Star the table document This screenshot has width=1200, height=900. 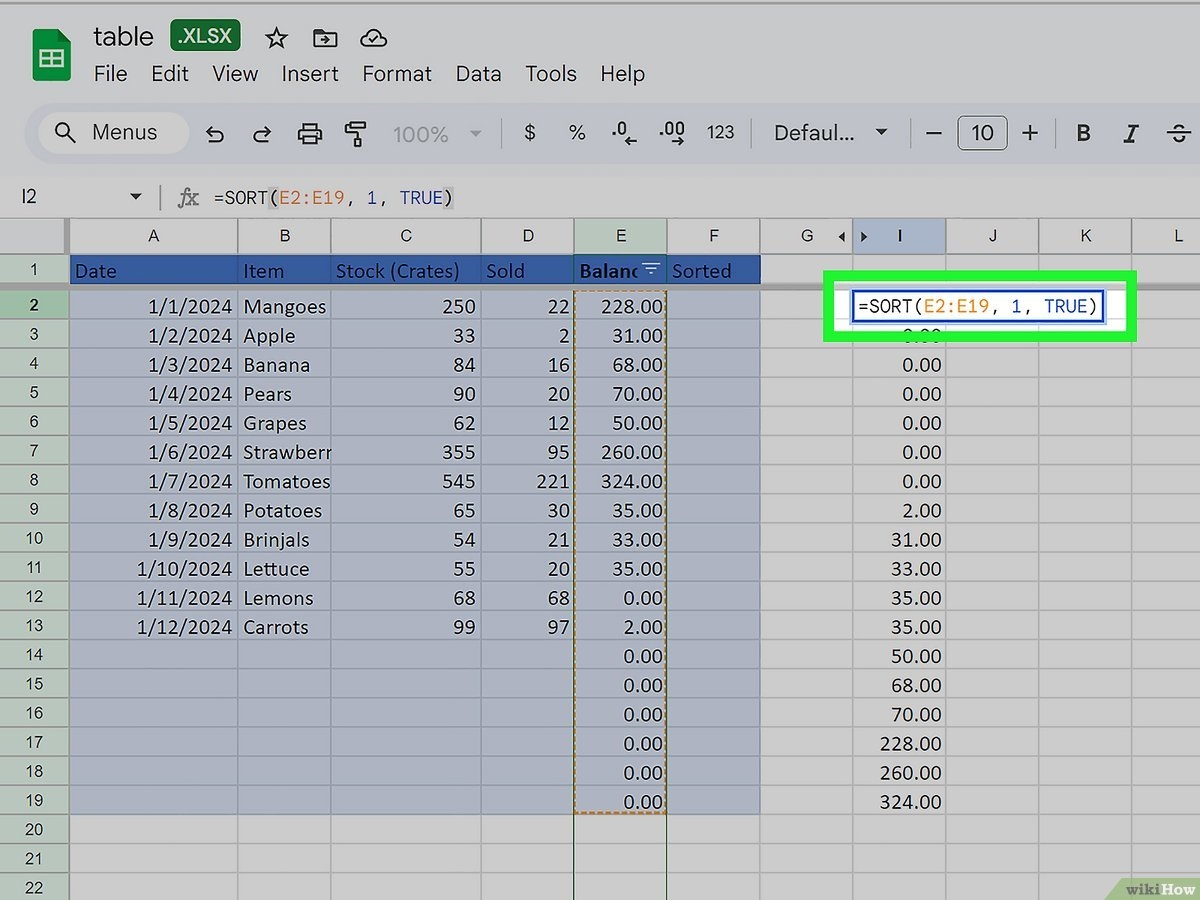click(276, 38)
